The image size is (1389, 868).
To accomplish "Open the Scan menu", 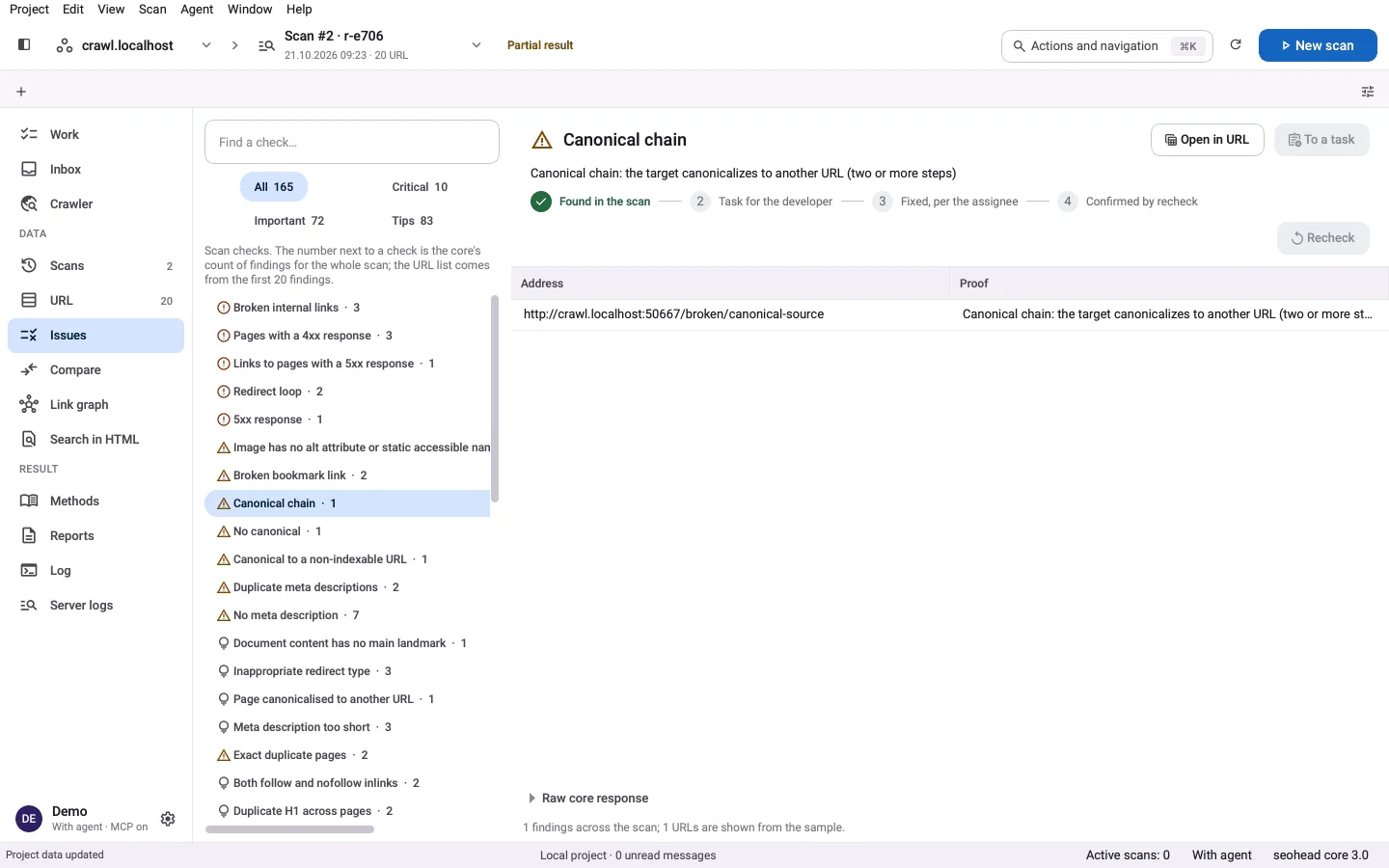I will (152, 9).
